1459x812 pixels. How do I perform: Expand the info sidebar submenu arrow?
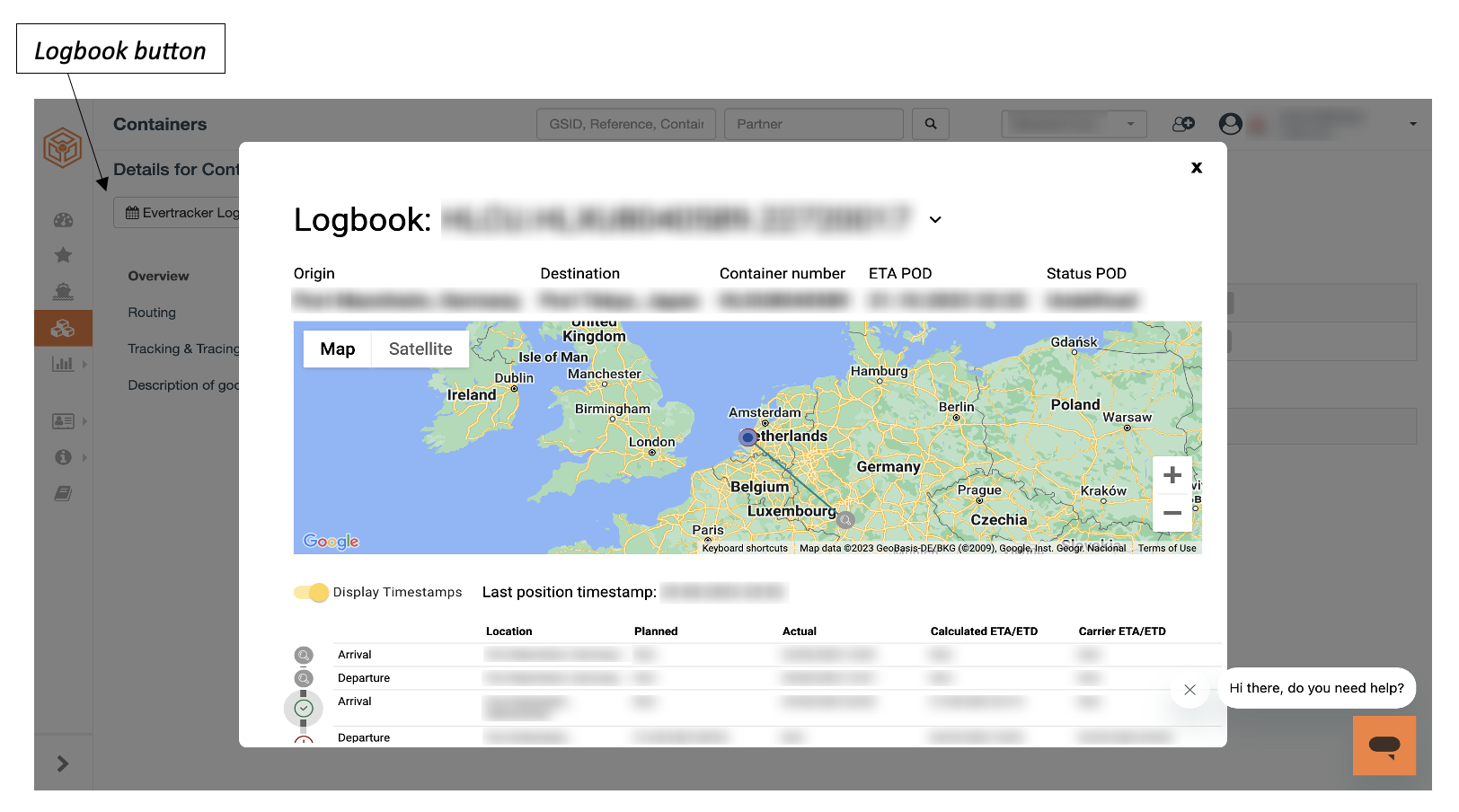click(x=84, y=458)
